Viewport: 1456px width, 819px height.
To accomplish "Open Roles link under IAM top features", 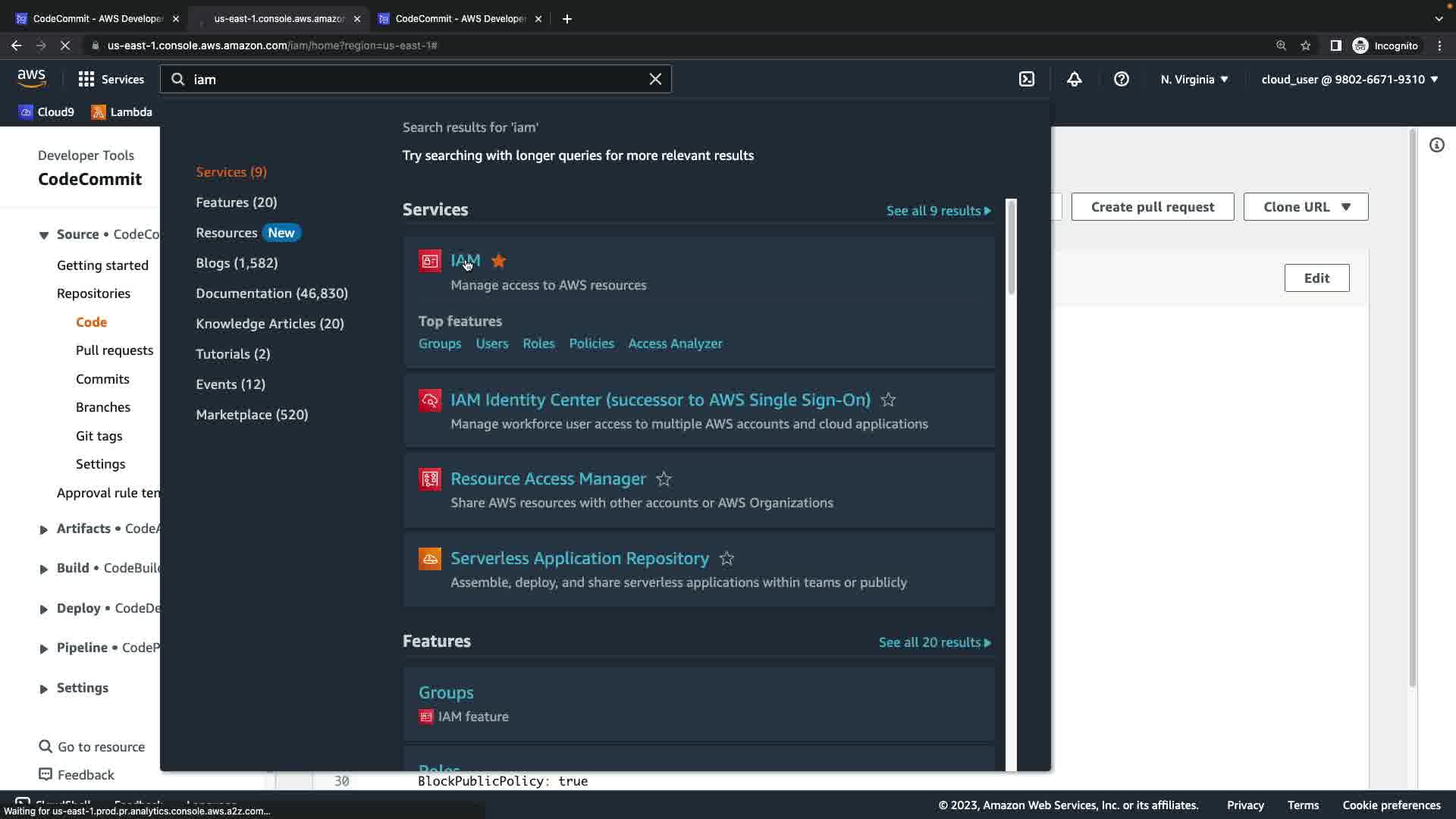I will [x=538, y=344].
